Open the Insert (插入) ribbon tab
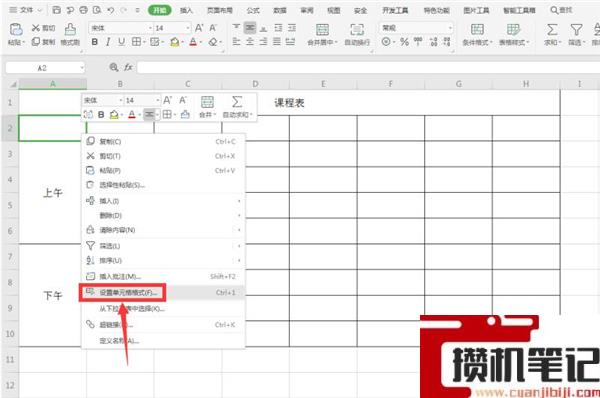The height and width of the screenshot is (398, 600). point(186,10)
